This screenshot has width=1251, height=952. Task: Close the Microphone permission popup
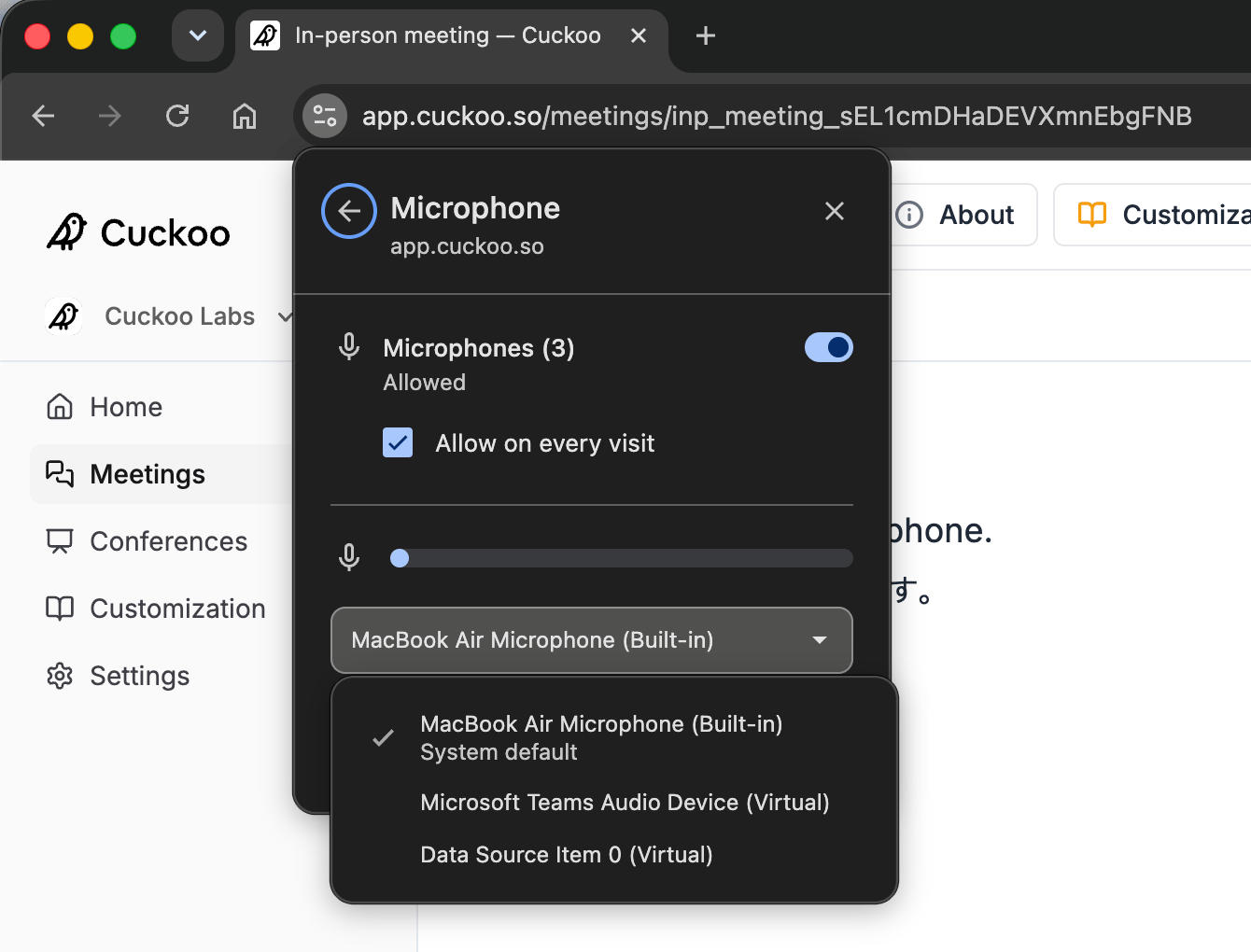835,211
